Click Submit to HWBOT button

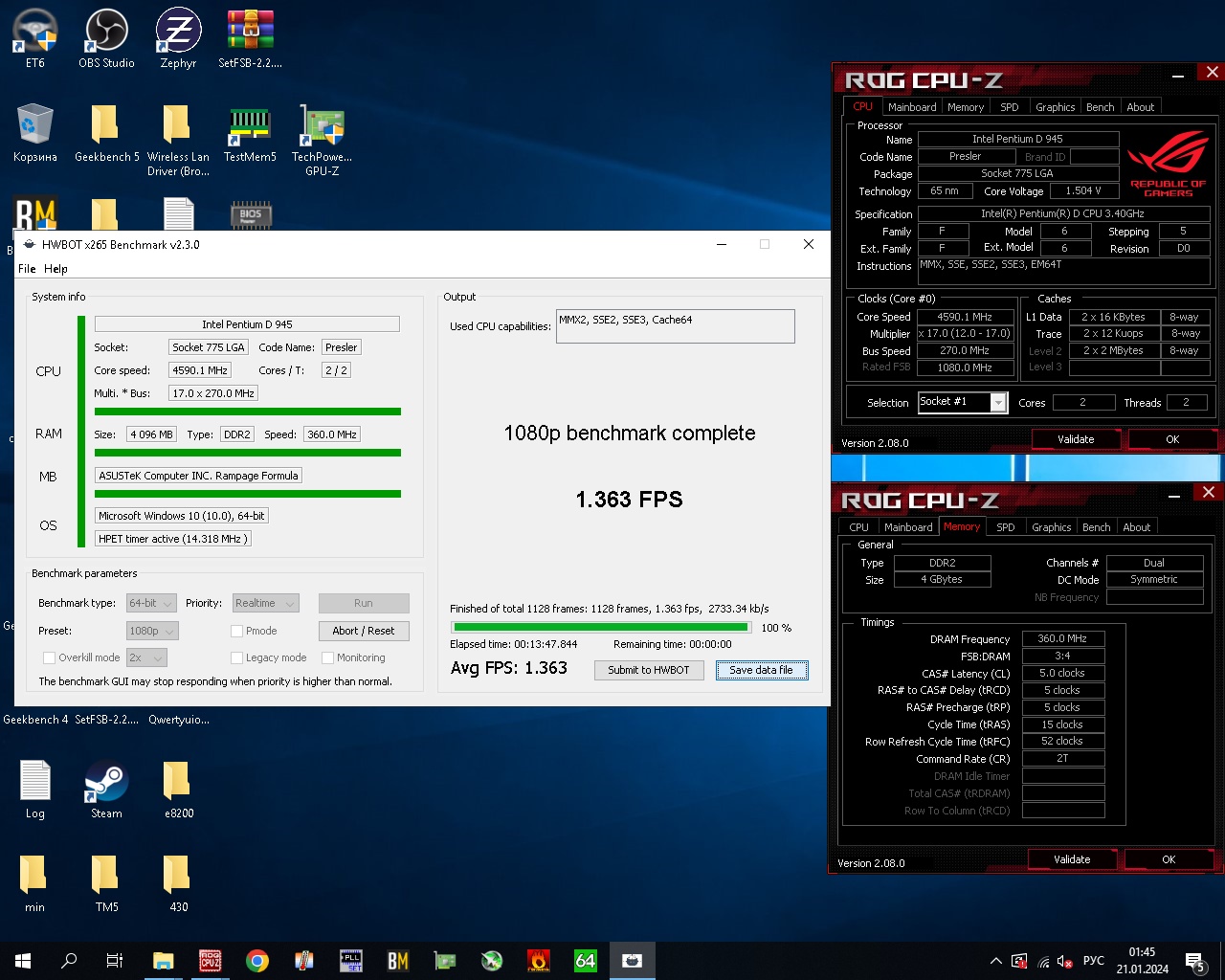click(649, 670)
